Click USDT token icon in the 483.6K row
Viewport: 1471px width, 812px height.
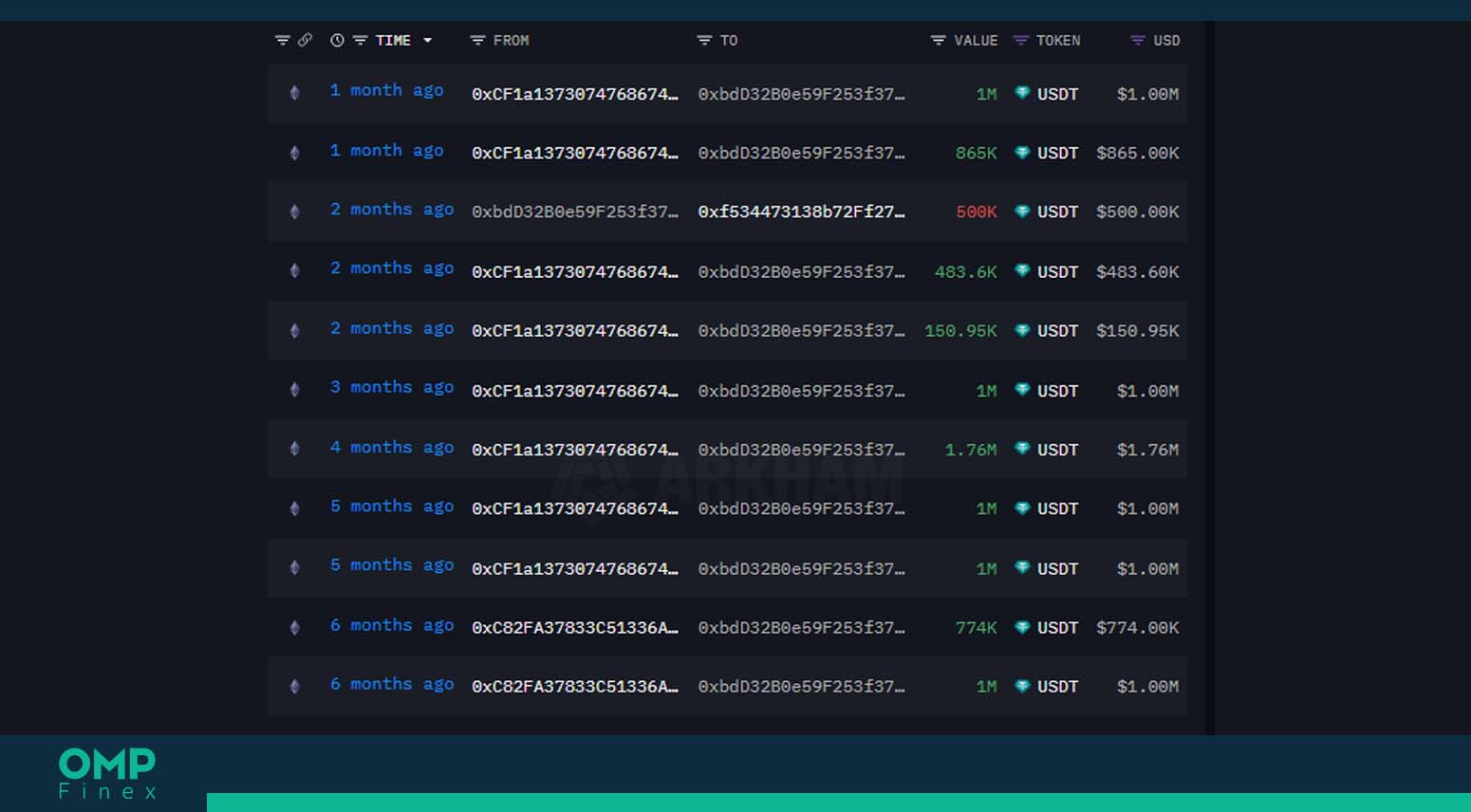coord(1022,270)
